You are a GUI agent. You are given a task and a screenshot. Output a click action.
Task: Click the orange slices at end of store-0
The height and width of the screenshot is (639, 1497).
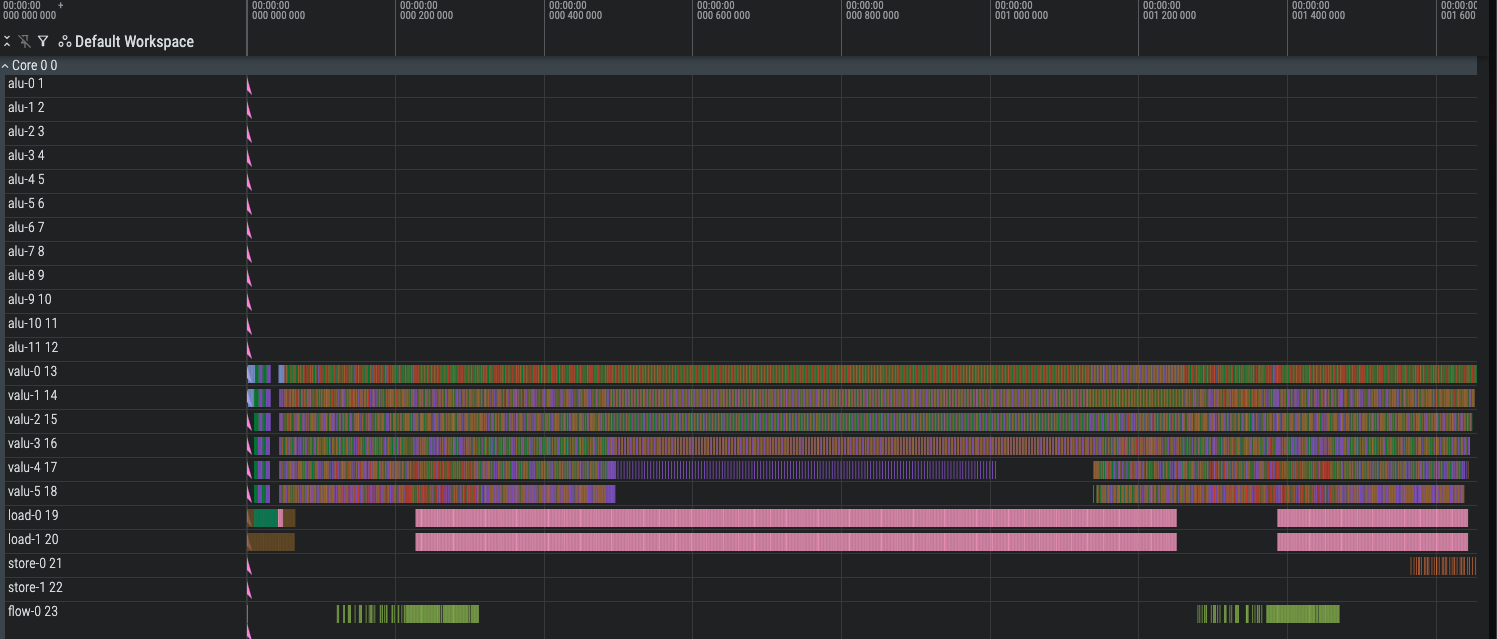pos(1440,565)
